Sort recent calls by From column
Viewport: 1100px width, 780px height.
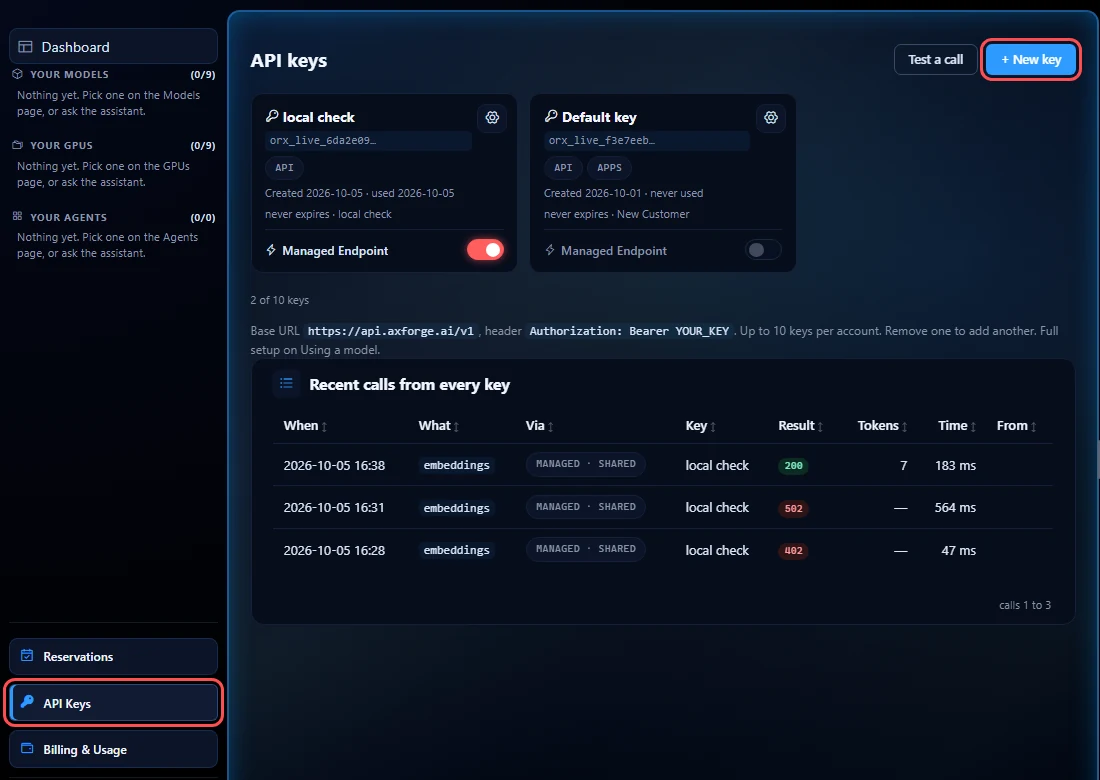click(x=1017, y=426)
